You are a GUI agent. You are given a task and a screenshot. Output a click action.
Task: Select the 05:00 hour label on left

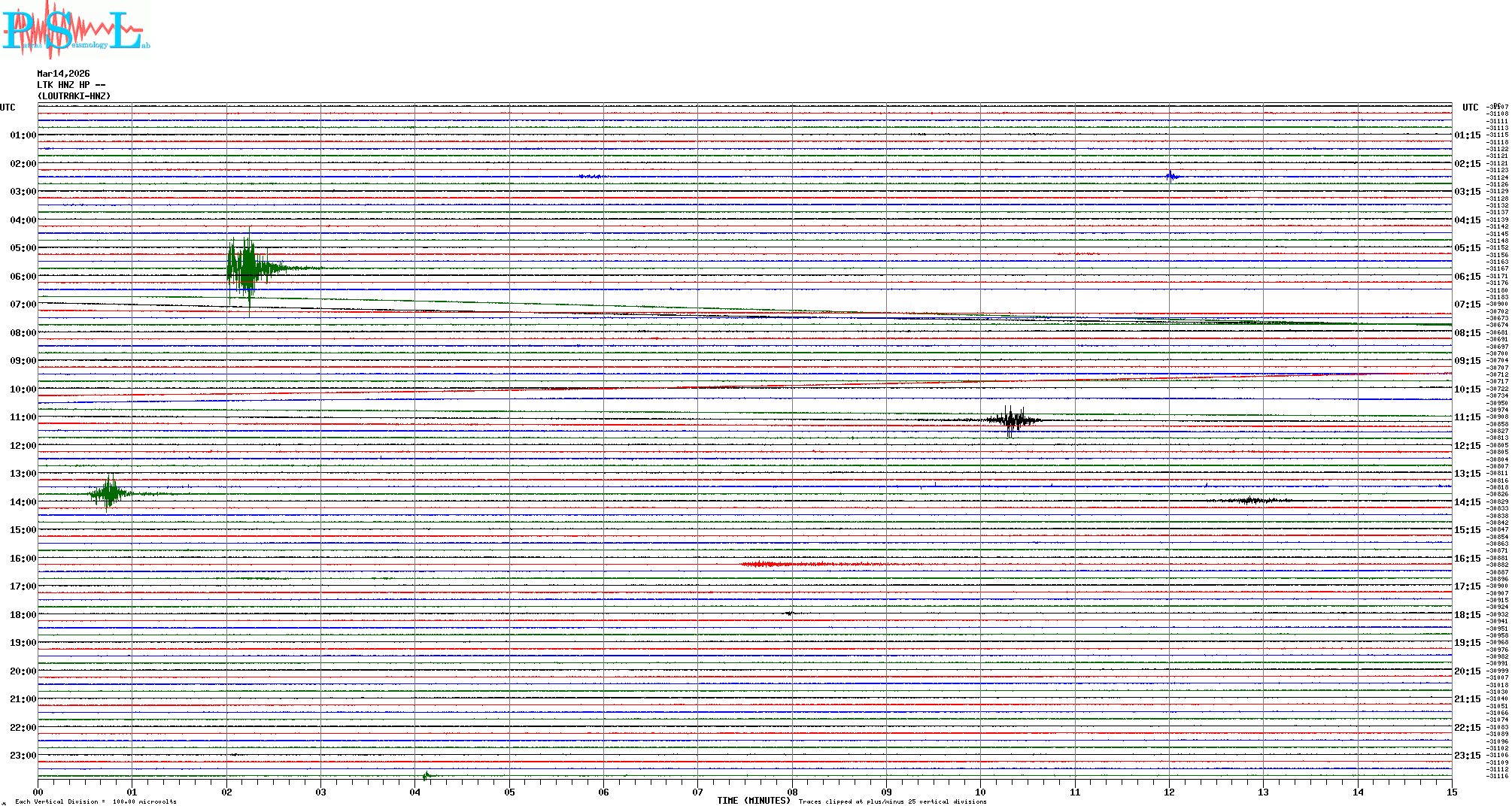point(23,248)
